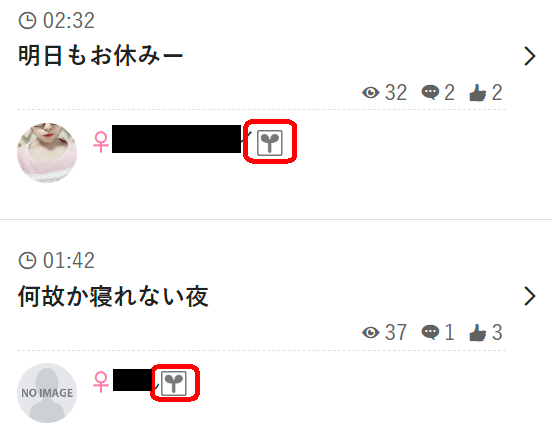View the first author's profile photo
Image resolution: width=552 pixels, height=445 pixels.
47,153
